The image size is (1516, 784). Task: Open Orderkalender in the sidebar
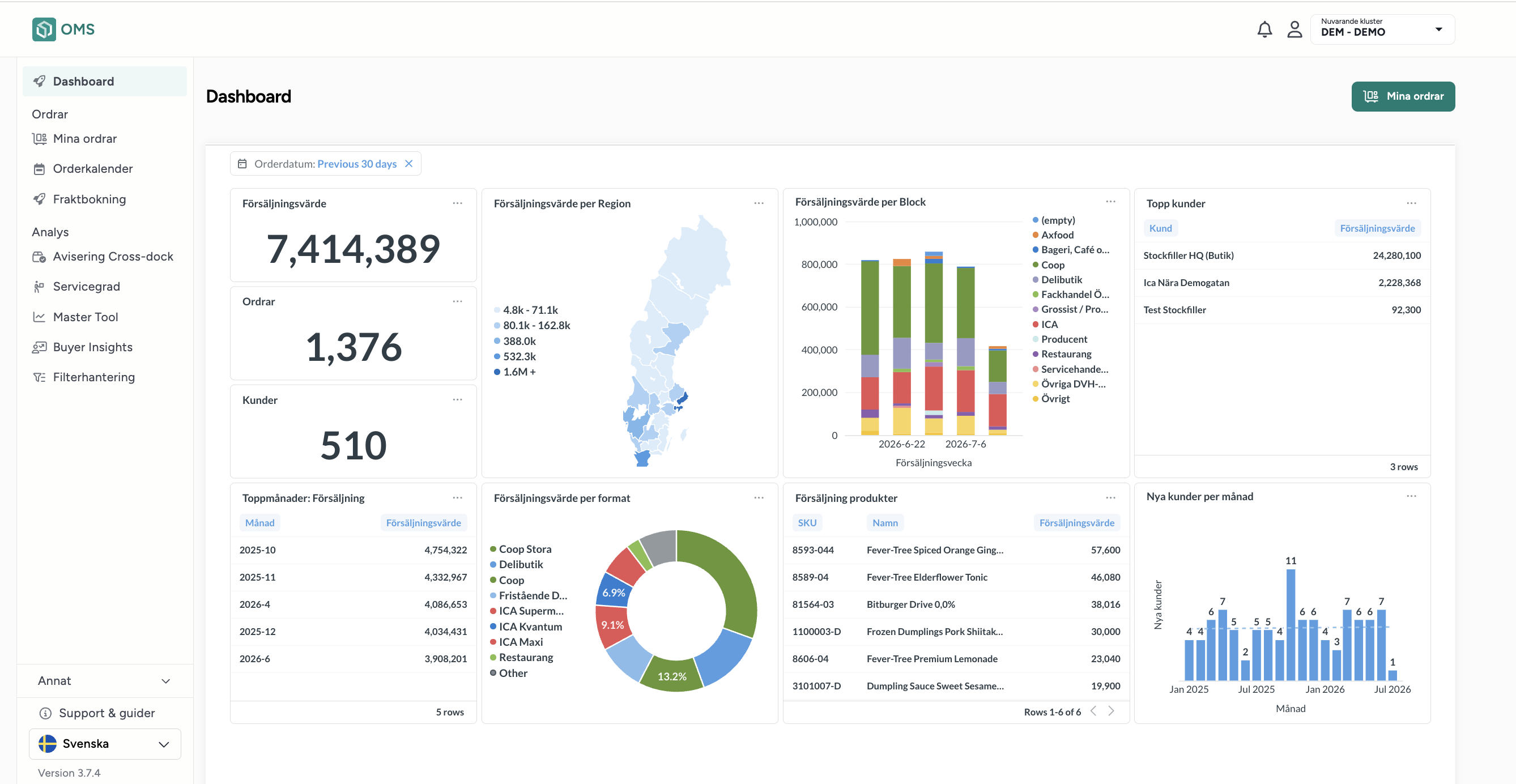click(92, 168)
